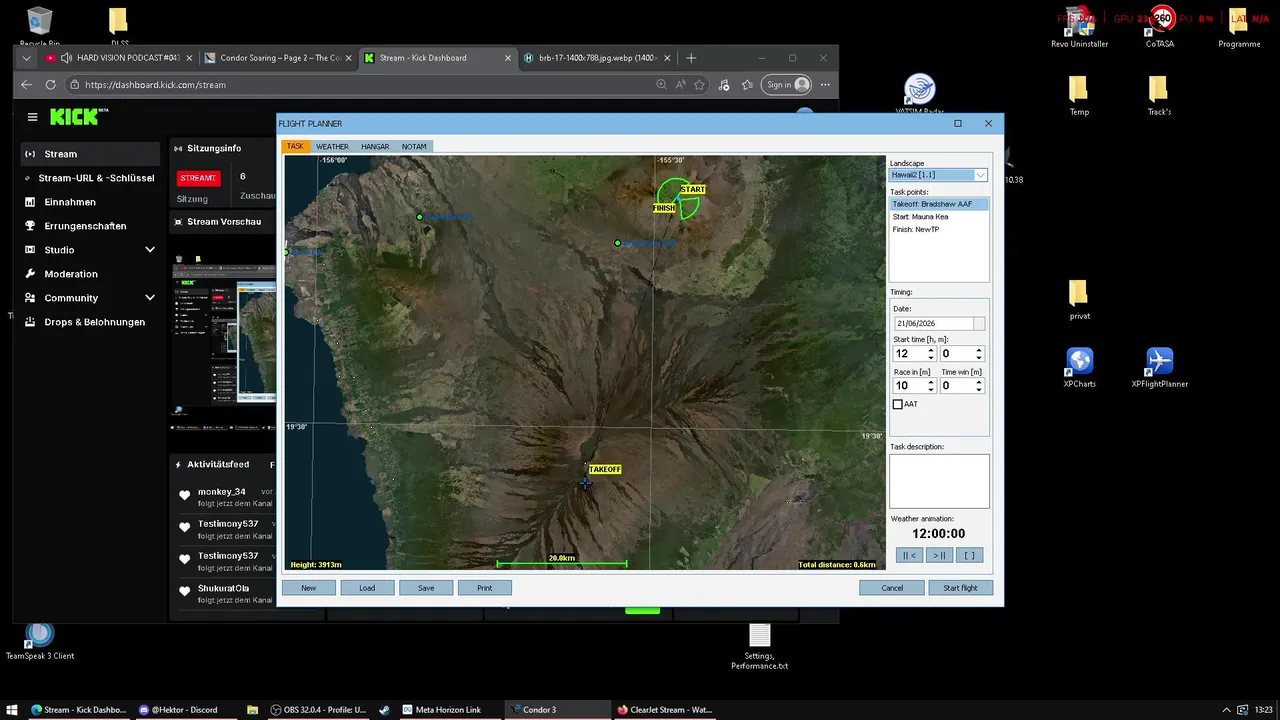Click the browser zoom magnifier icon

[x=661, y=85]
